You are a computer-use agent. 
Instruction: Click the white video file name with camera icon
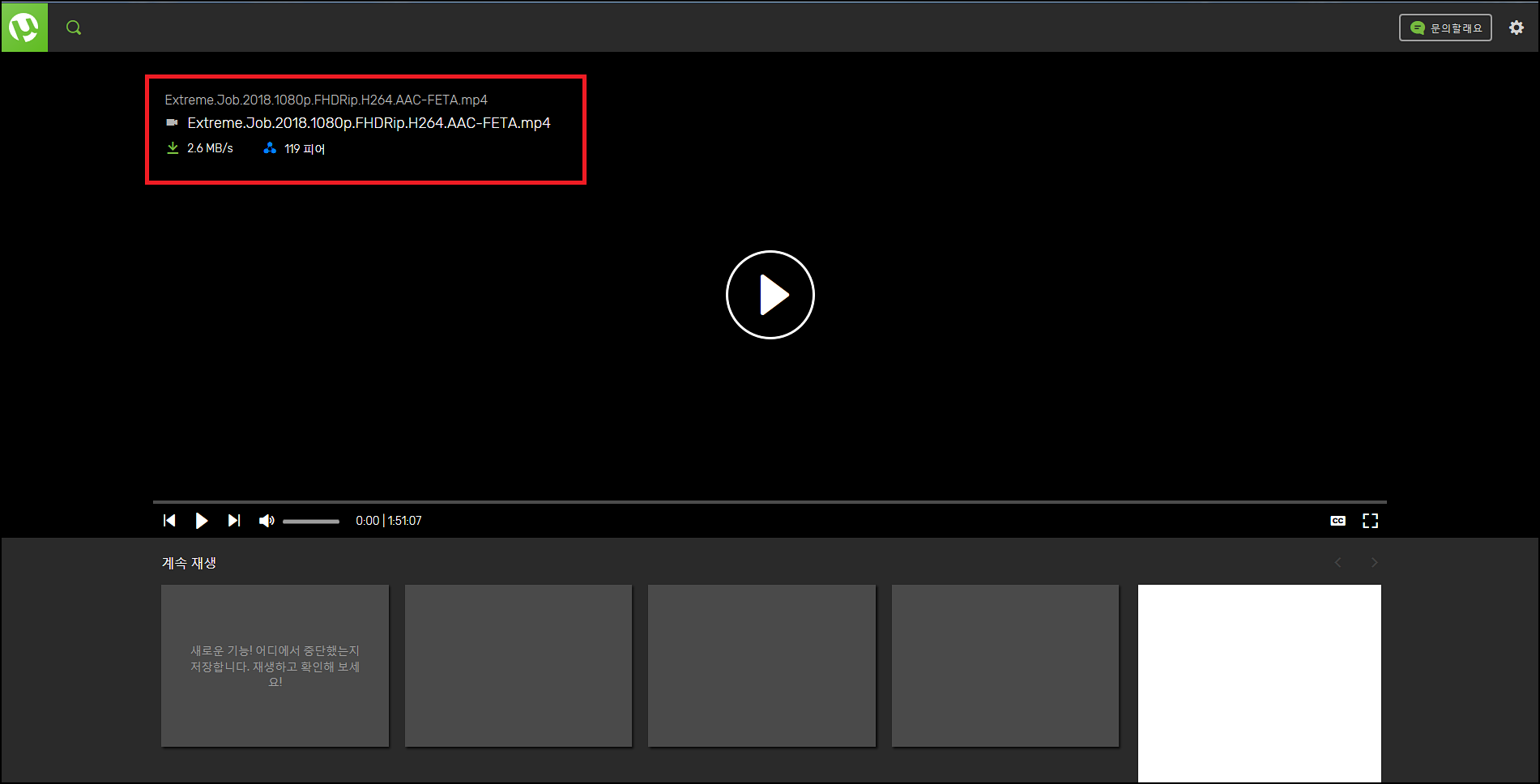pos(369,123)
